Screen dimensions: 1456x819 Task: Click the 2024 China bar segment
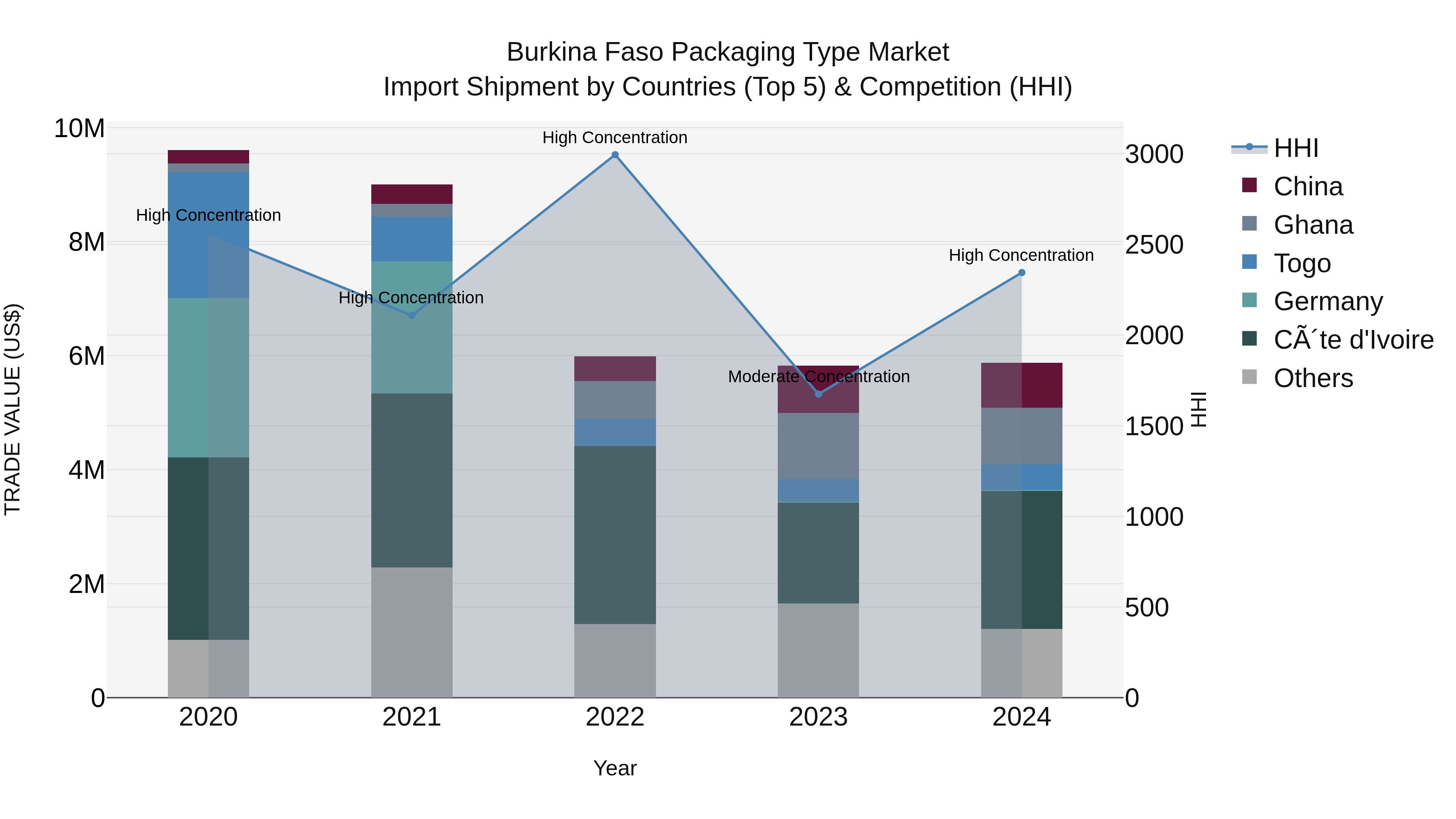tap(1021, 385)
